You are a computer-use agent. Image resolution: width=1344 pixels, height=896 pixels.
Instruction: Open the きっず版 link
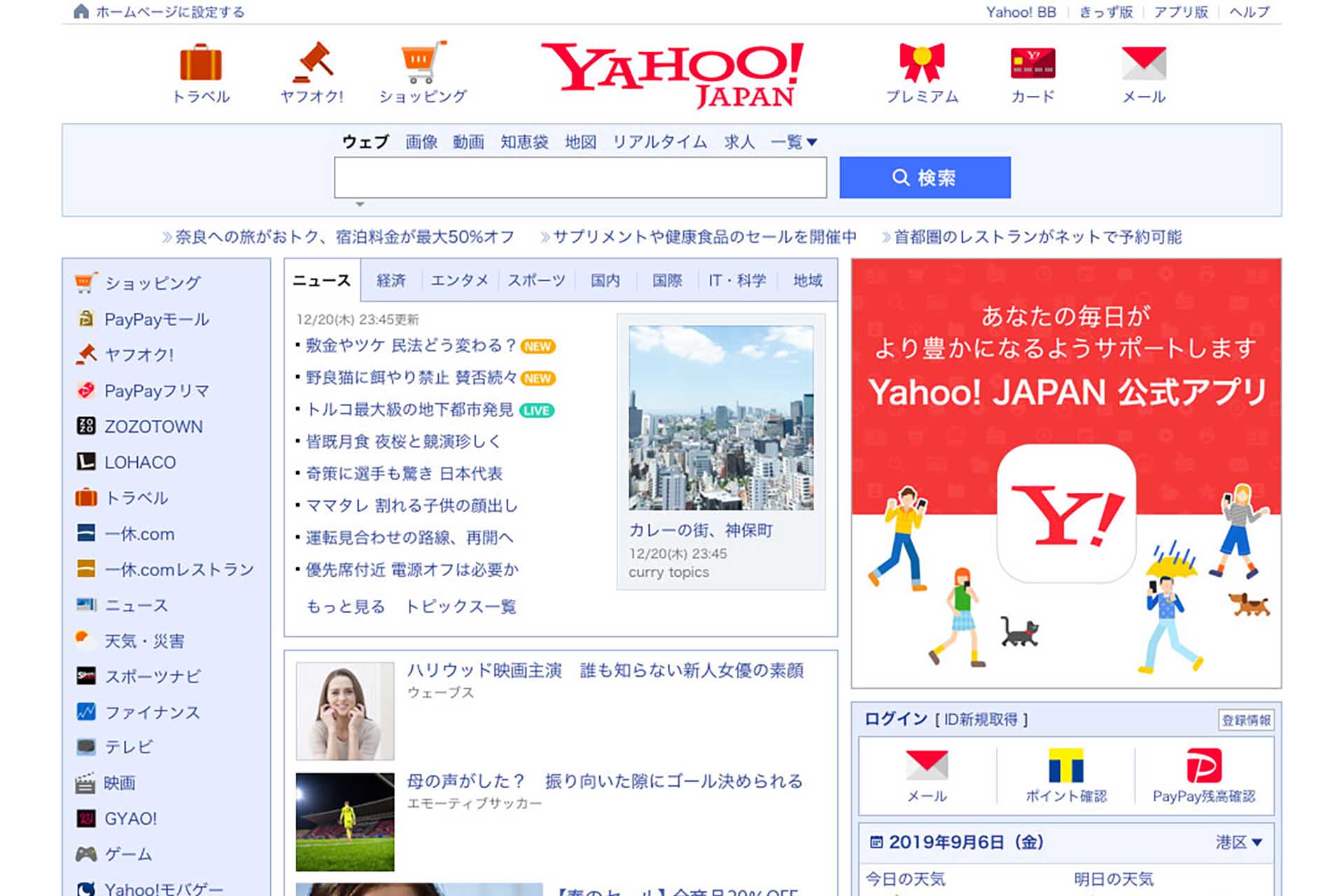(1106, 12)
